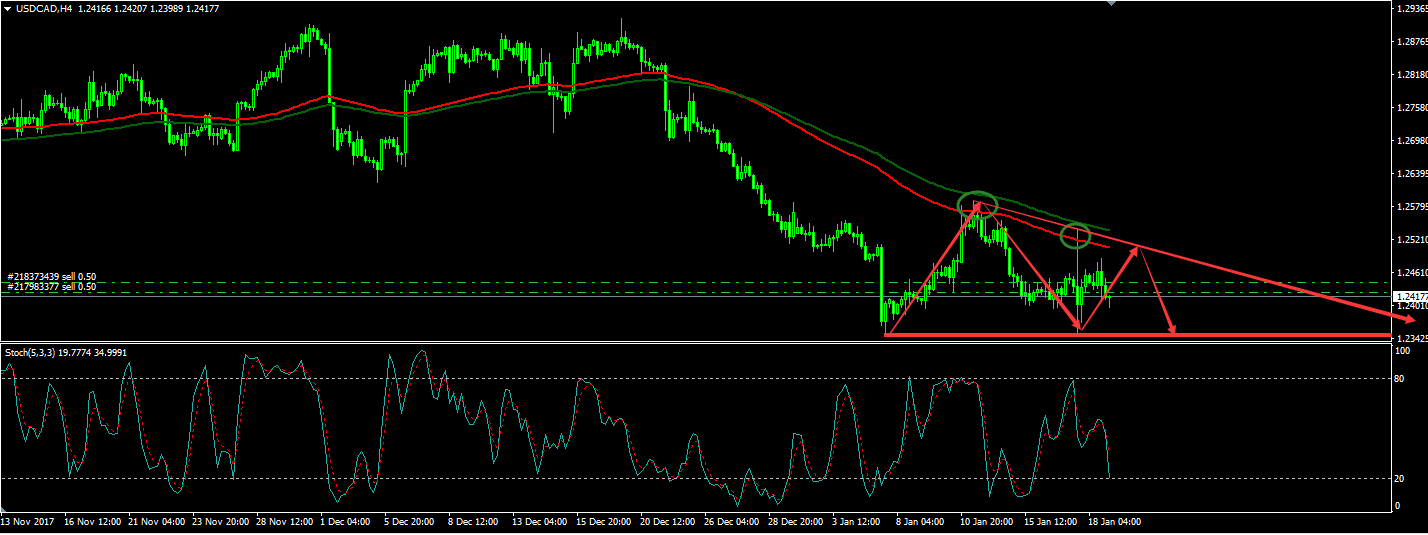The width and height of the screenshot is (1428, 535).
Task: Click the 1.28765 price scale label
Action: pos(1411,42)
